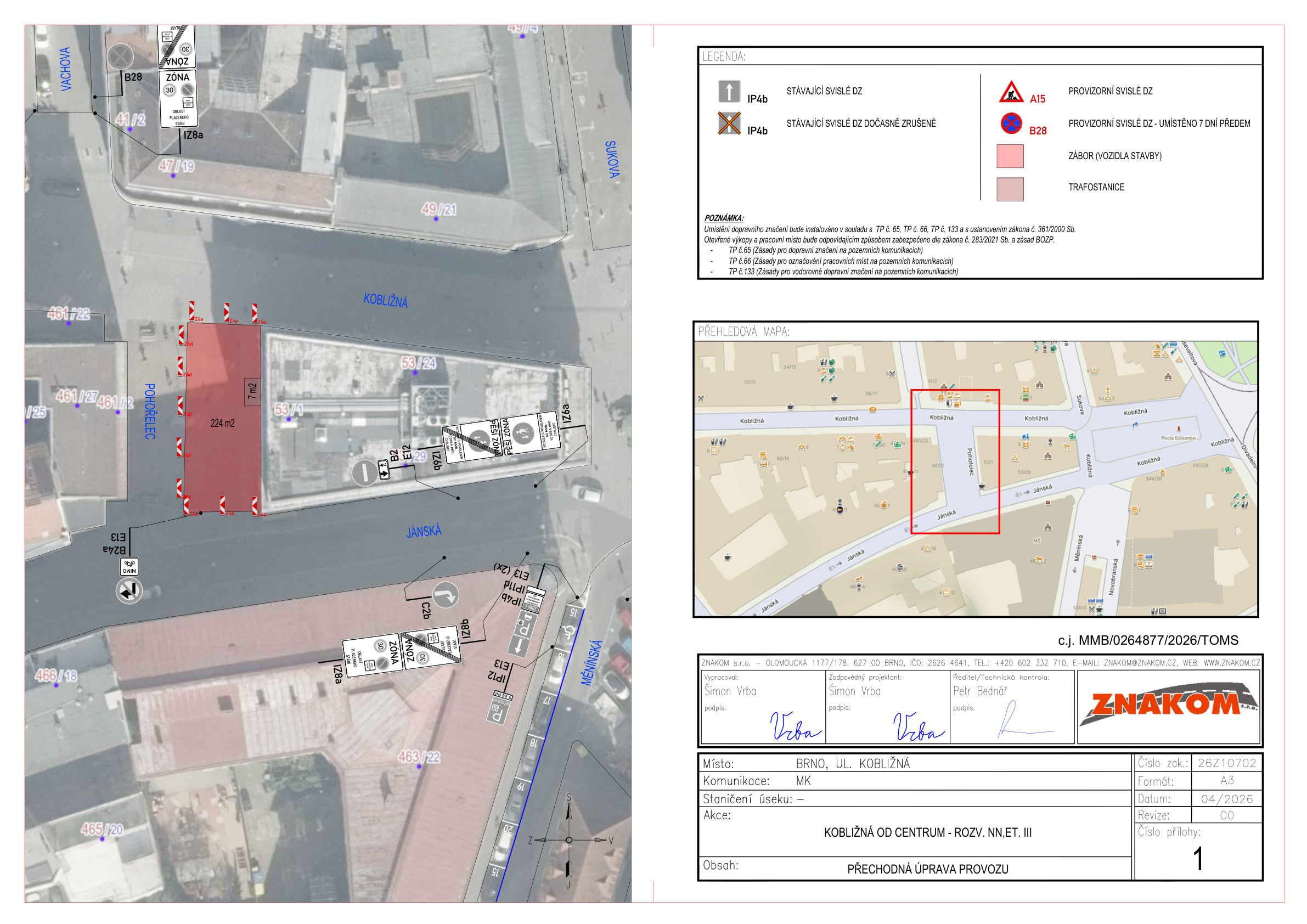Viewport: 1307px width, 924px height.
Task: Click the pink ZÁBOR color swatch
Action: 1010,156
